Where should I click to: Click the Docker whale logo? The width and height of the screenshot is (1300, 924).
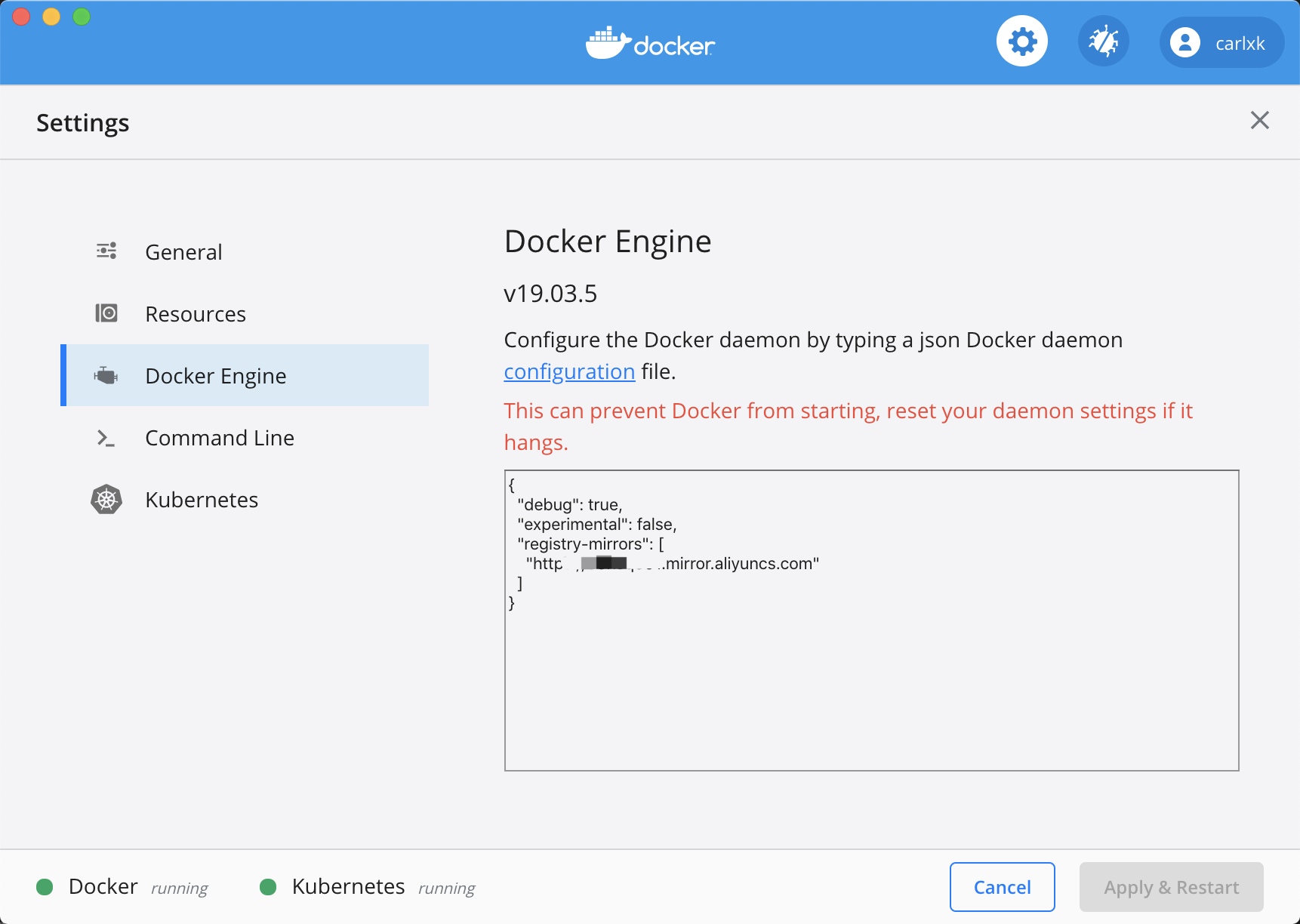(x=650, y=43)
